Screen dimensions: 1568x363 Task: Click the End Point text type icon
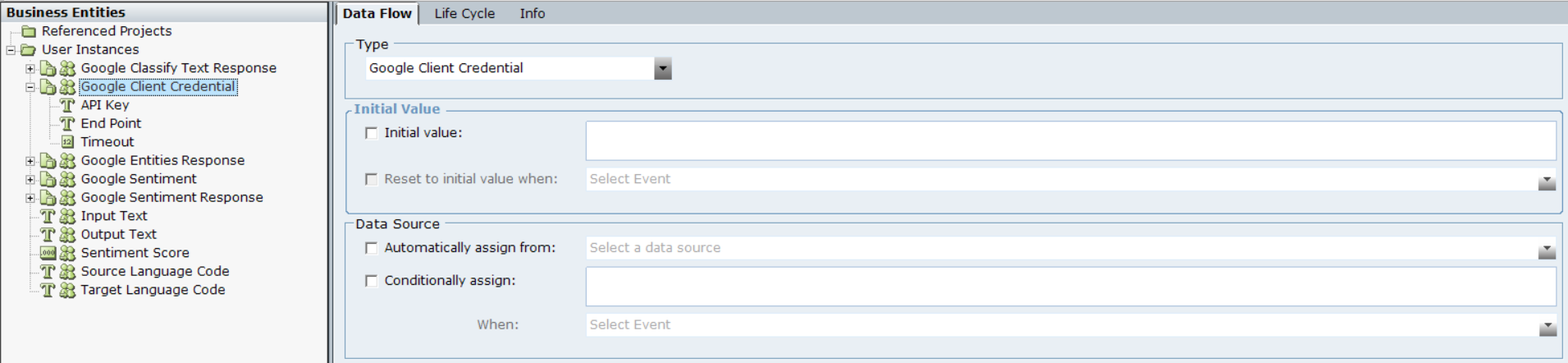67,124
